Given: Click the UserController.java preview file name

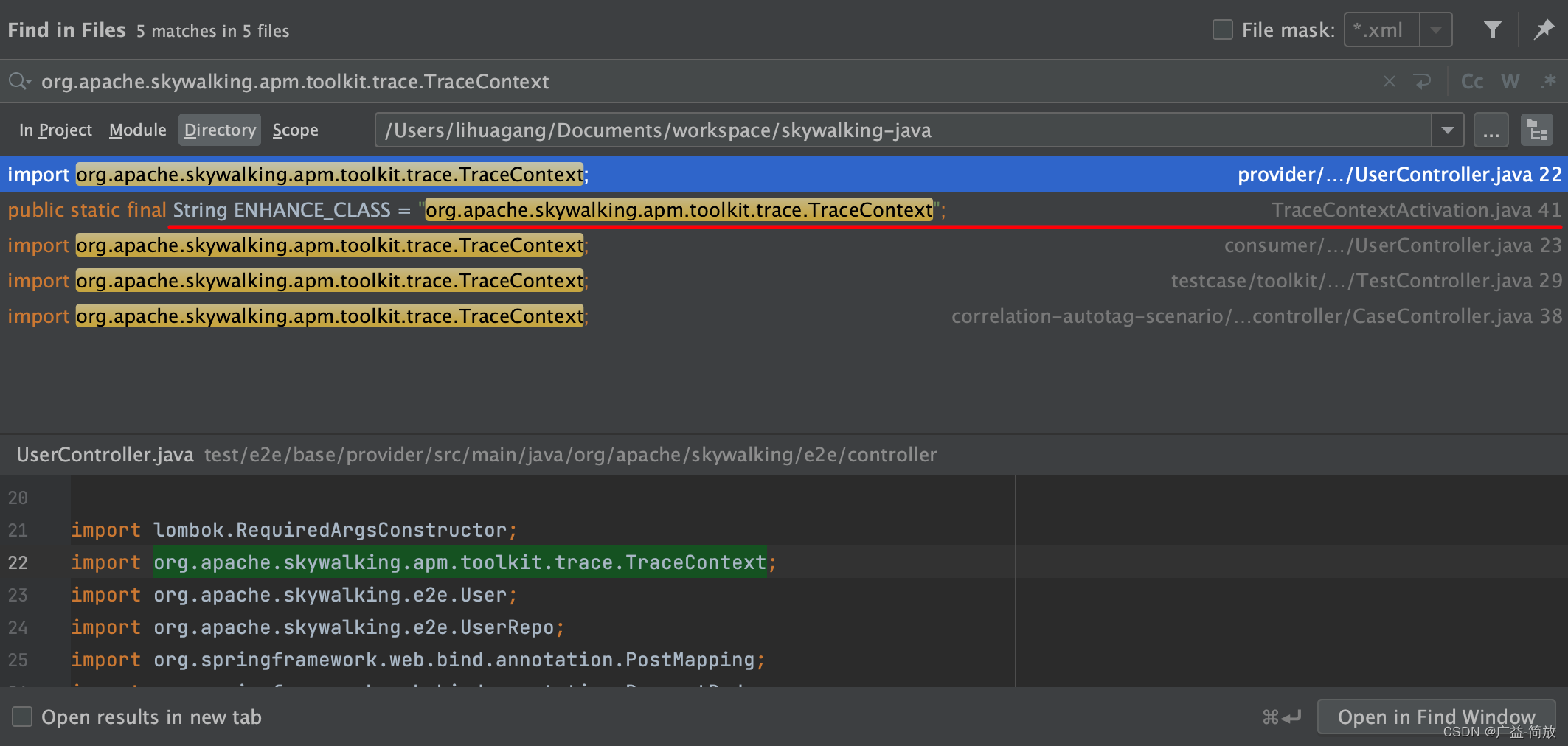Looking at the screenshot, I should [x=105, y=454].
